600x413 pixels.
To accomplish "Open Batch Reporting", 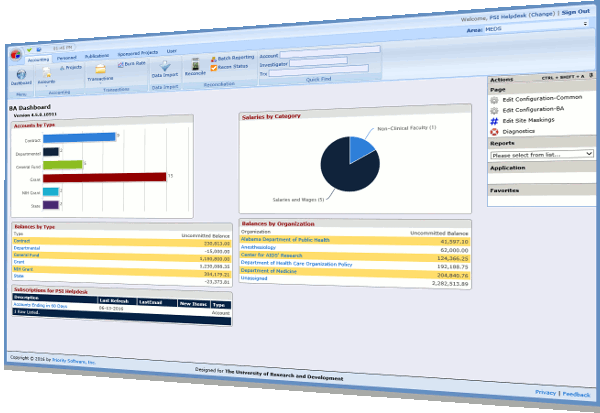I will click(x=233, y=58).
